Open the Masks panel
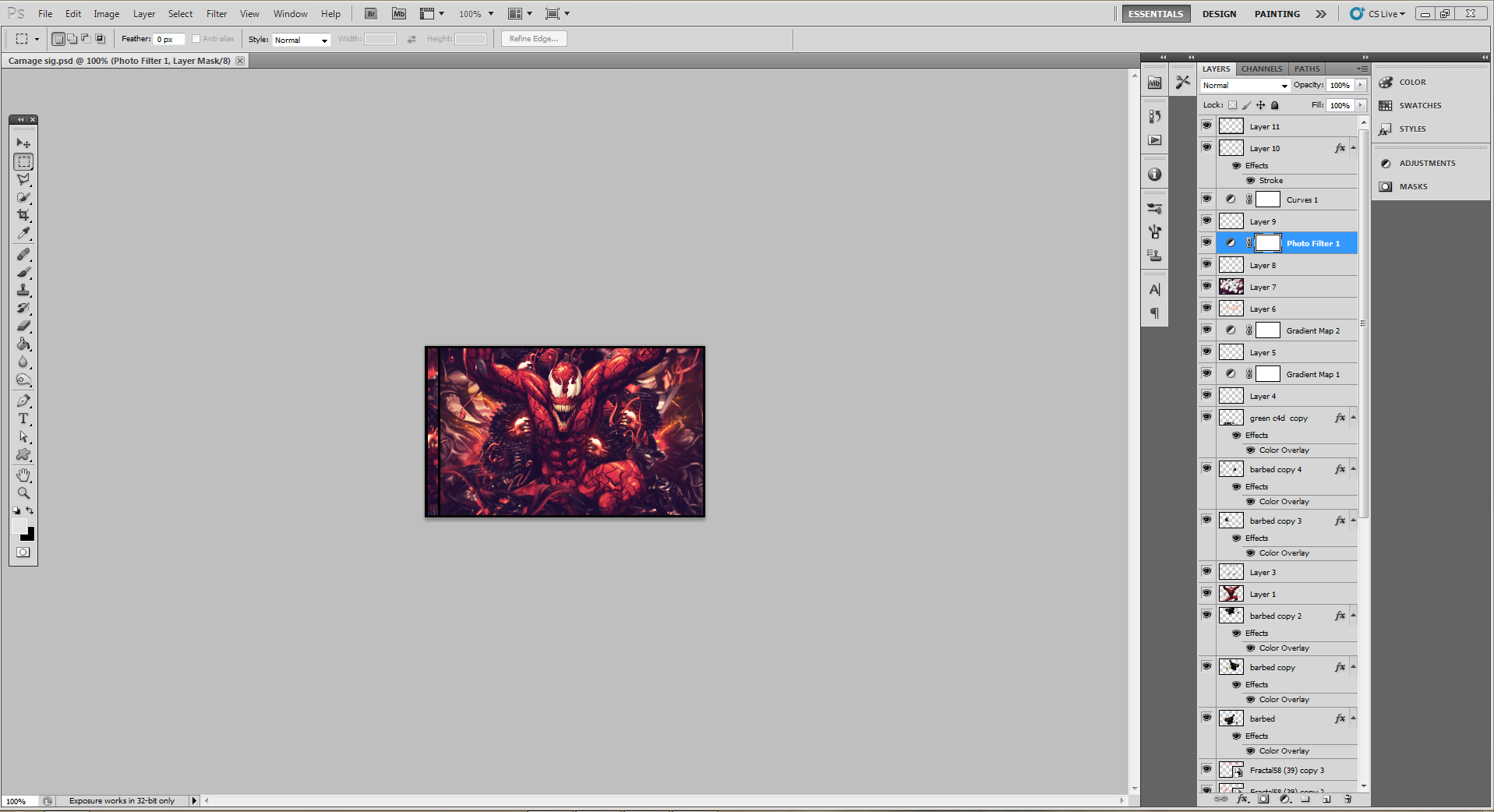This screenshot has width=1494, height=812. click(1413, 186)
